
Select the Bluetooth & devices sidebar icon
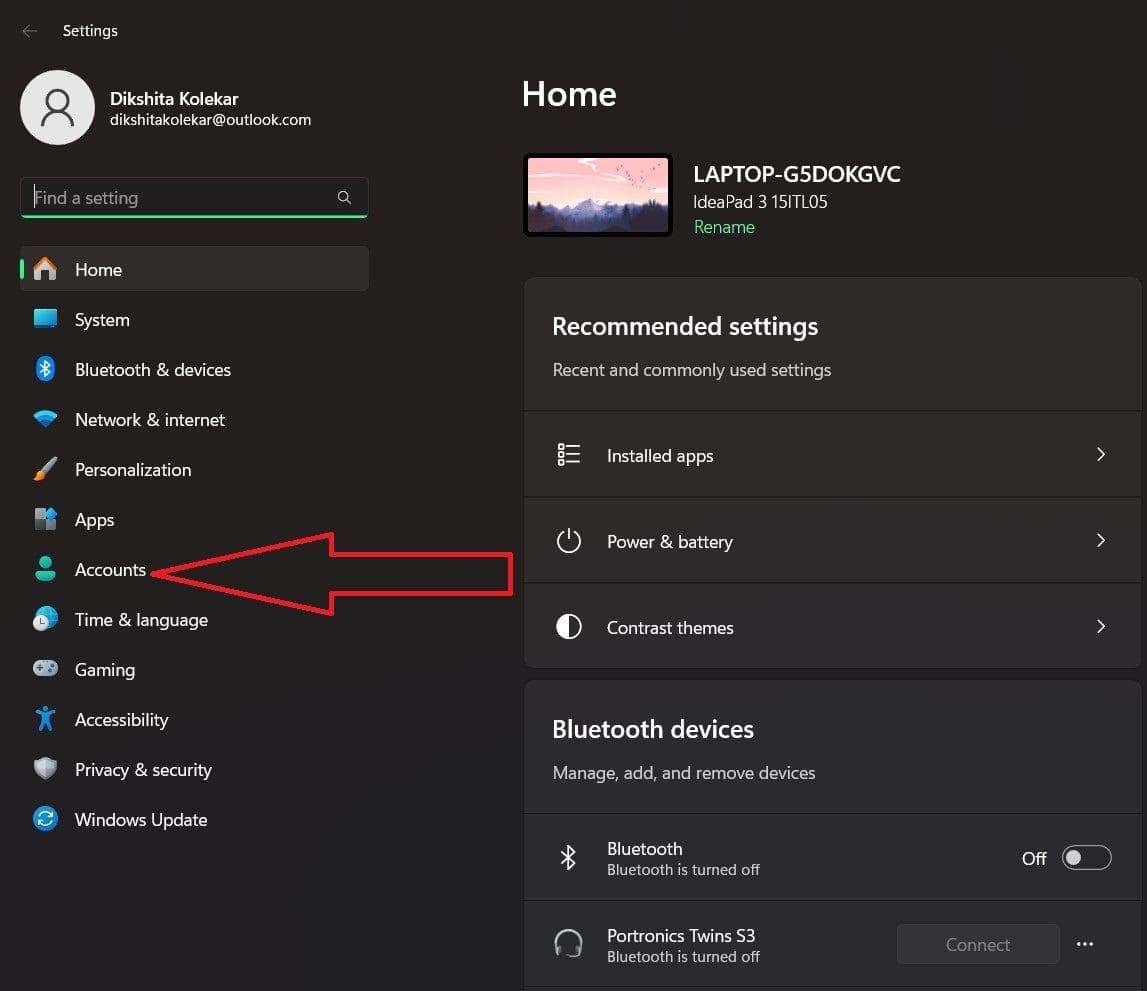click(46, 369)
